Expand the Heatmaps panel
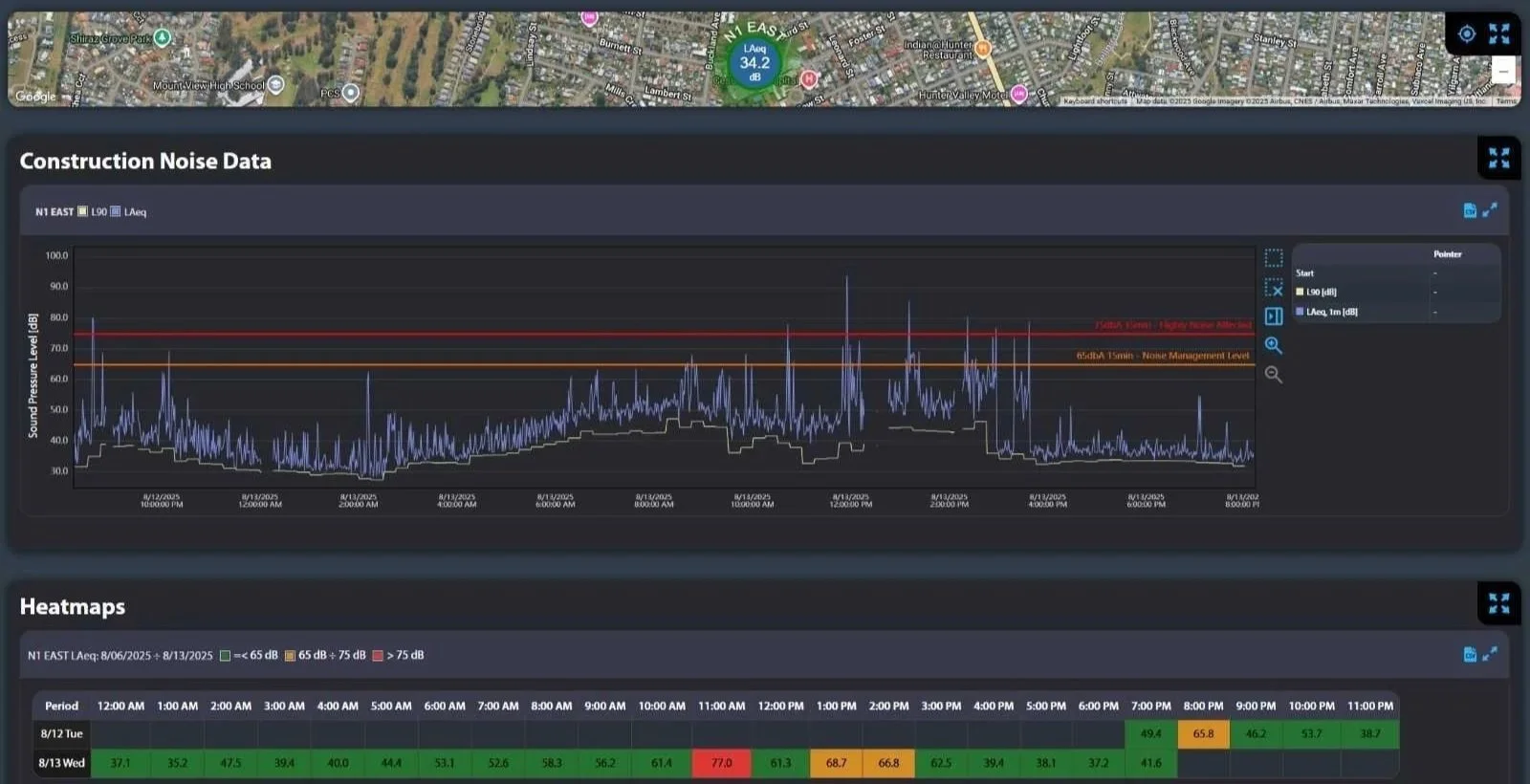This screenshot has height=784, width=1530. coord(1498,603)
